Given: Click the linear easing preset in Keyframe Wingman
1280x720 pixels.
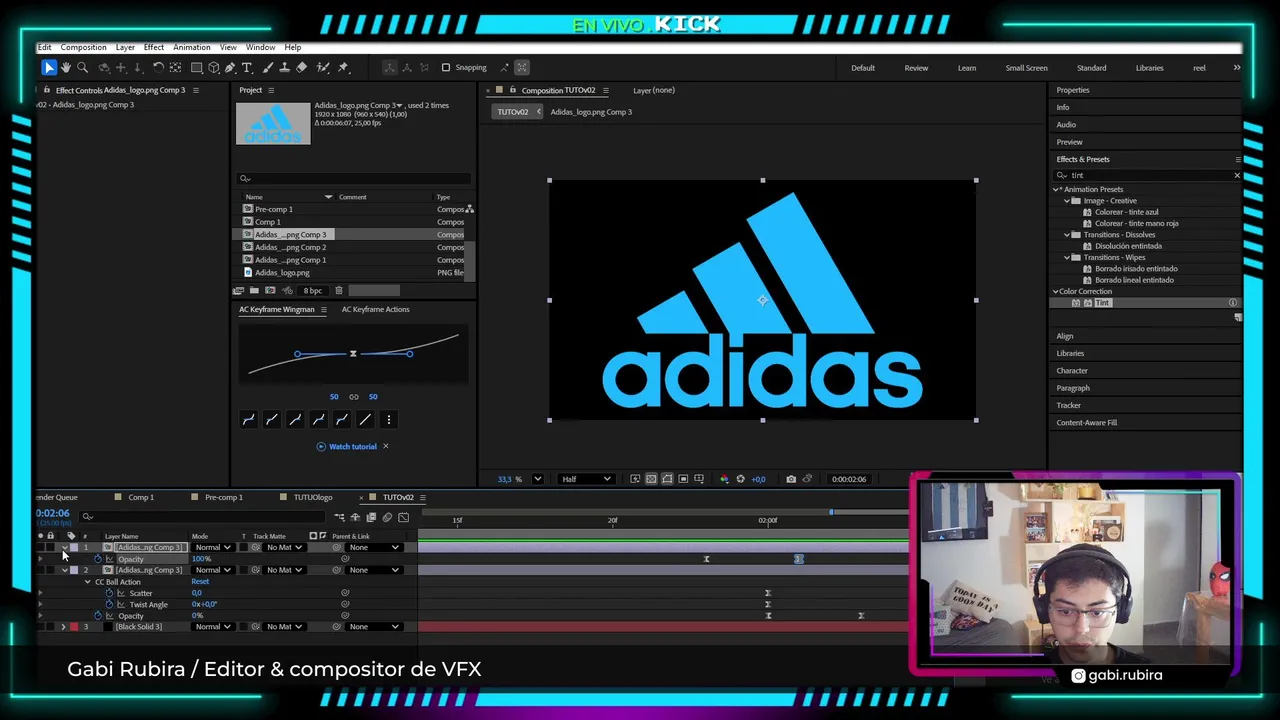Looking at the screenshot, I should click(x=365, y=420).
